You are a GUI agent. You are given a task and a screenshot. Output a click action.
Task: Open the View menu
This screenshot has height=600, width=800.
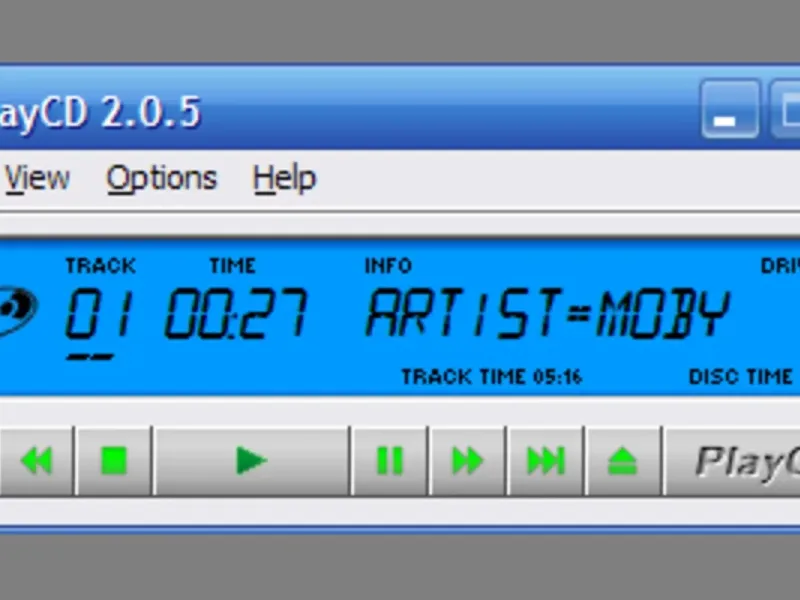point(37,179)
